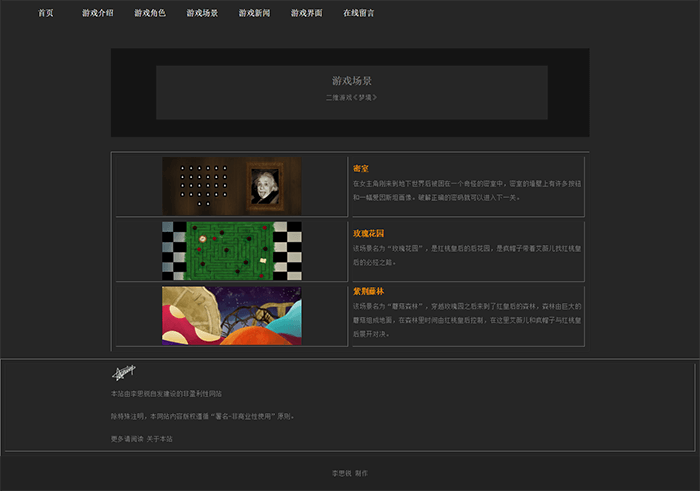Click the 李思祝 制作 credit at bottom
Screen dimensions: 700x491
(349, 473)
